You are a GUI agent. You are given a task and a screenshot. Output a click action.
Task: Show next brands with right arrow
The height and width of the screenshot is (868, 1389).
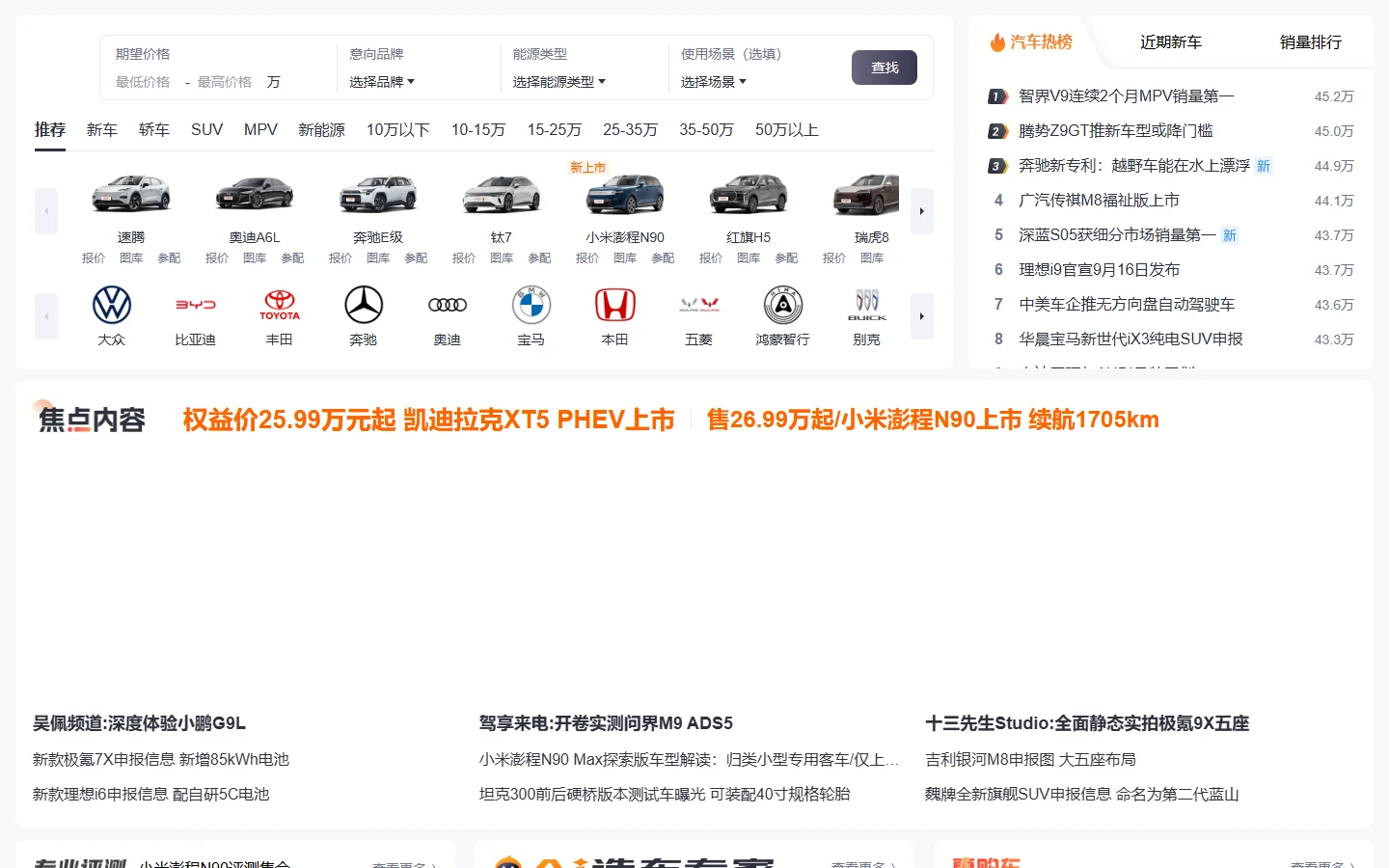(922, 316)
